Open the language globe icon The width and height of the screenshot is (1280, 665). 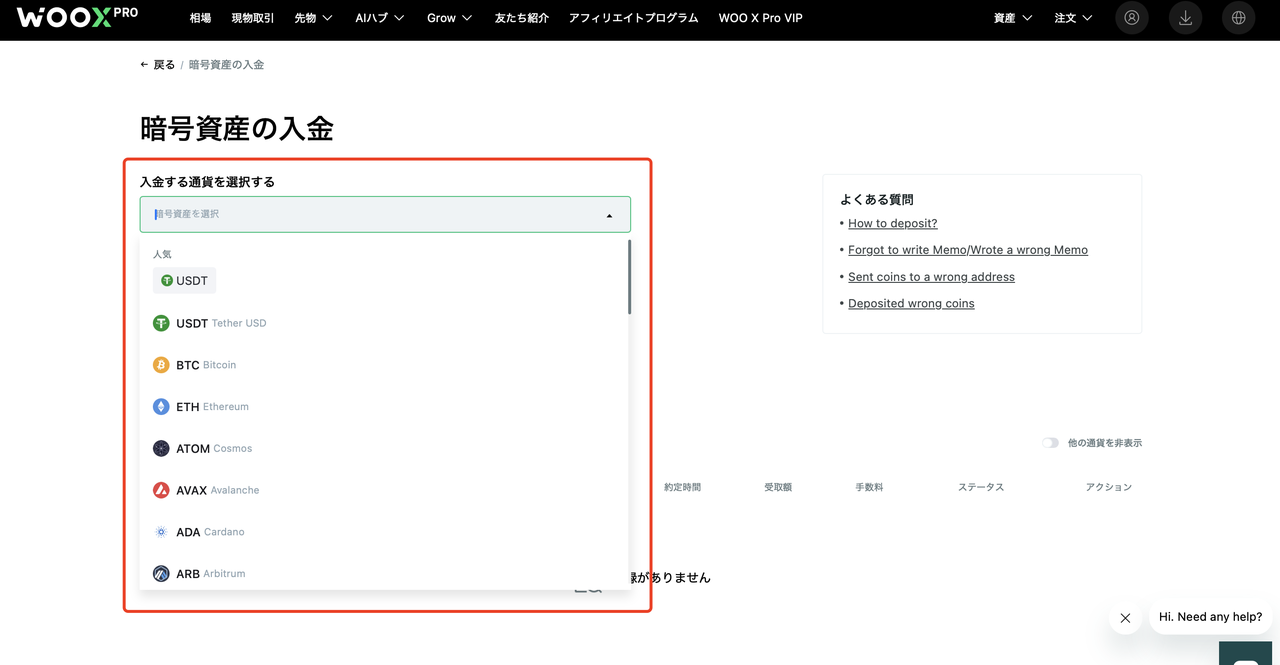point(1239,18)
